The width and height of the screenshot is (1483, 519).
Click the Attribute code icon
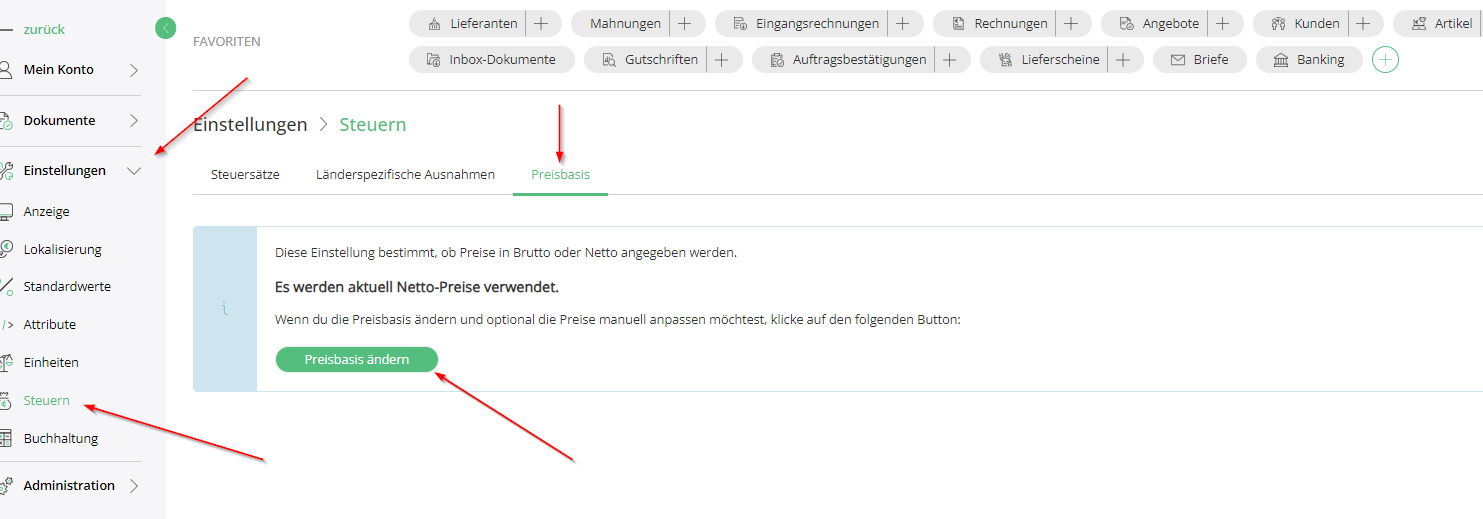[5, 325]
